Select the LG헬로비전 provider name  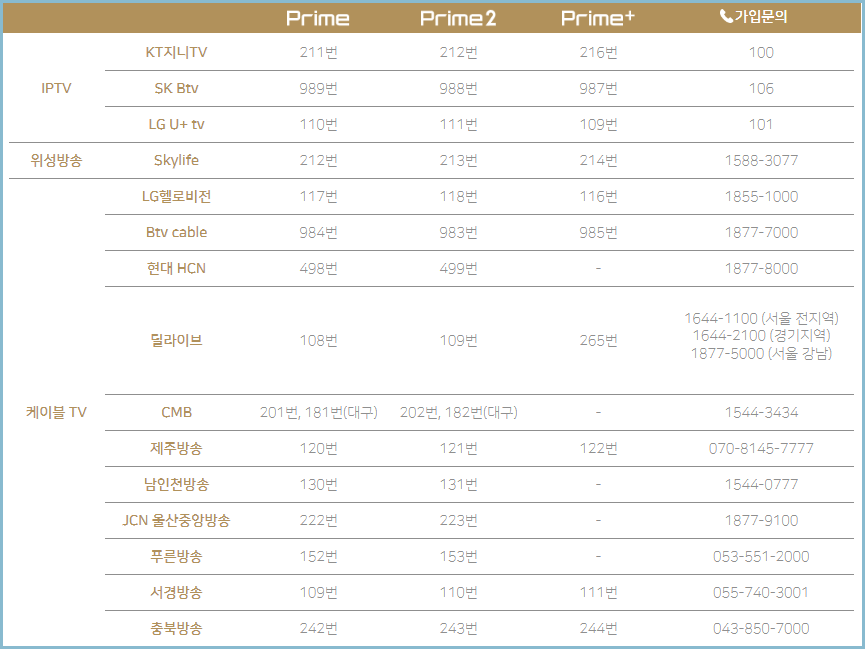pos(177,196)
